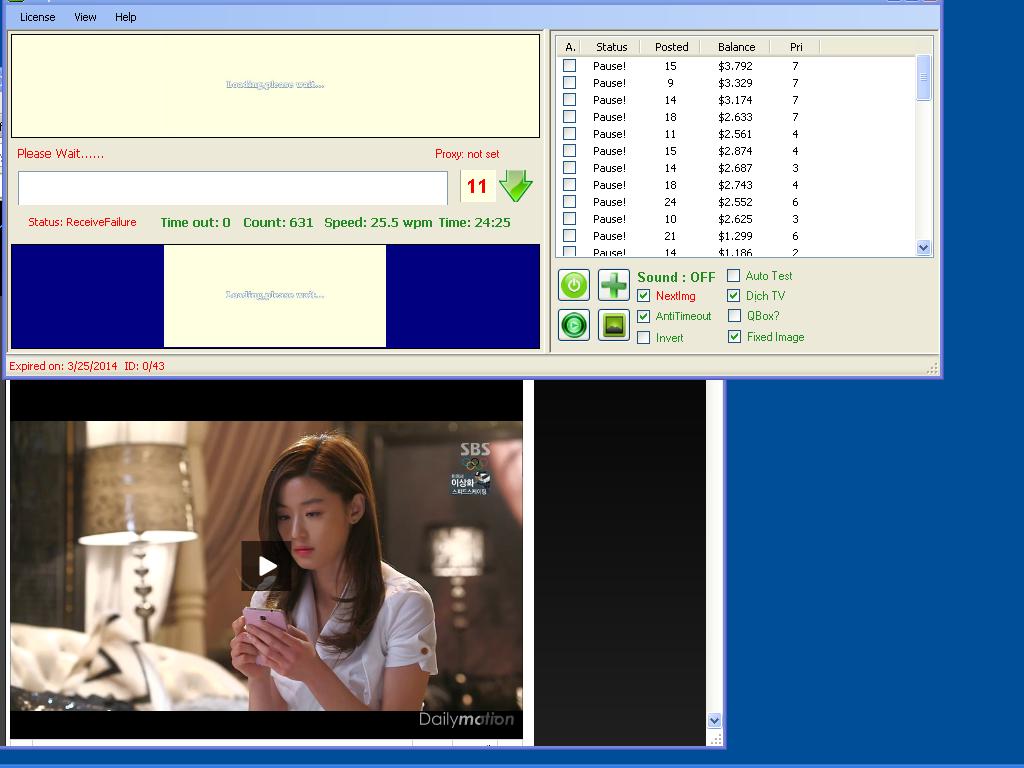Enable the QBox? checkbox
Screen dimensions: 1024x768
[734, 316]
